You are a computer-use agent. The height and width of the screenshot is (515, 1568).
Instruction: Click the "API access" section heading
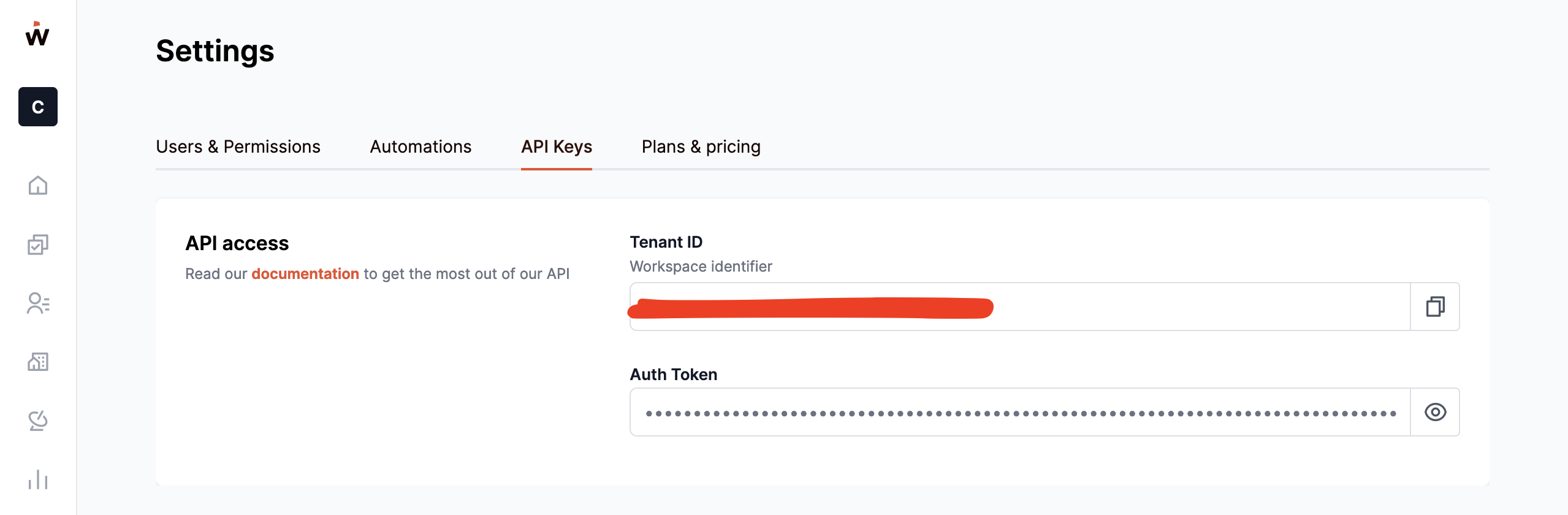237,243
